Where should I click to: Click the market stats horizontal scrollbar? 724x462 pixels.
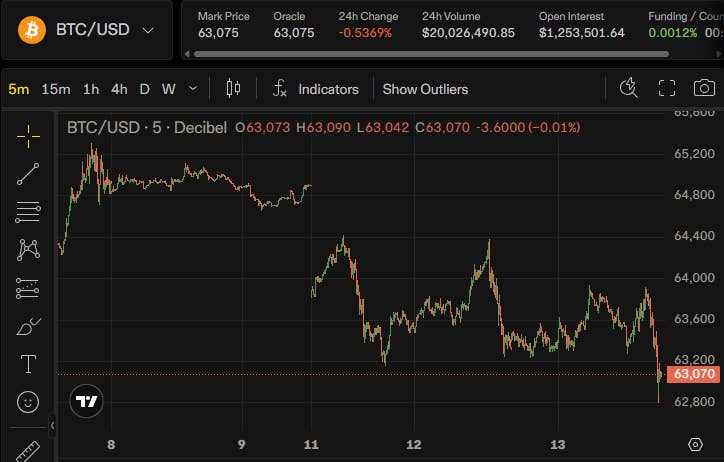click(x=431, y=54)
